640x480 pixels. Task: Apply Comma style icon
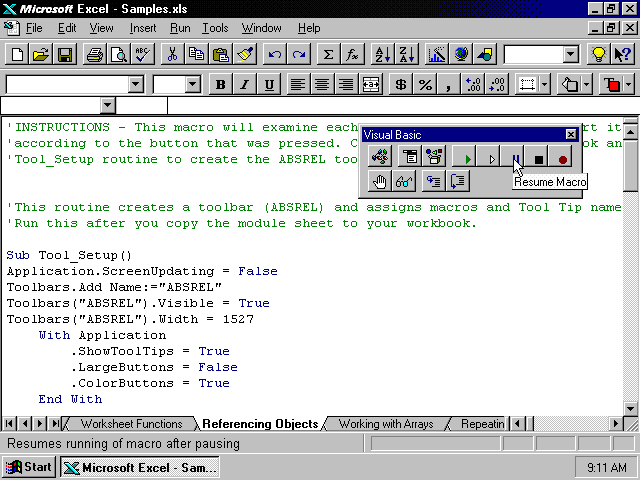449,84
